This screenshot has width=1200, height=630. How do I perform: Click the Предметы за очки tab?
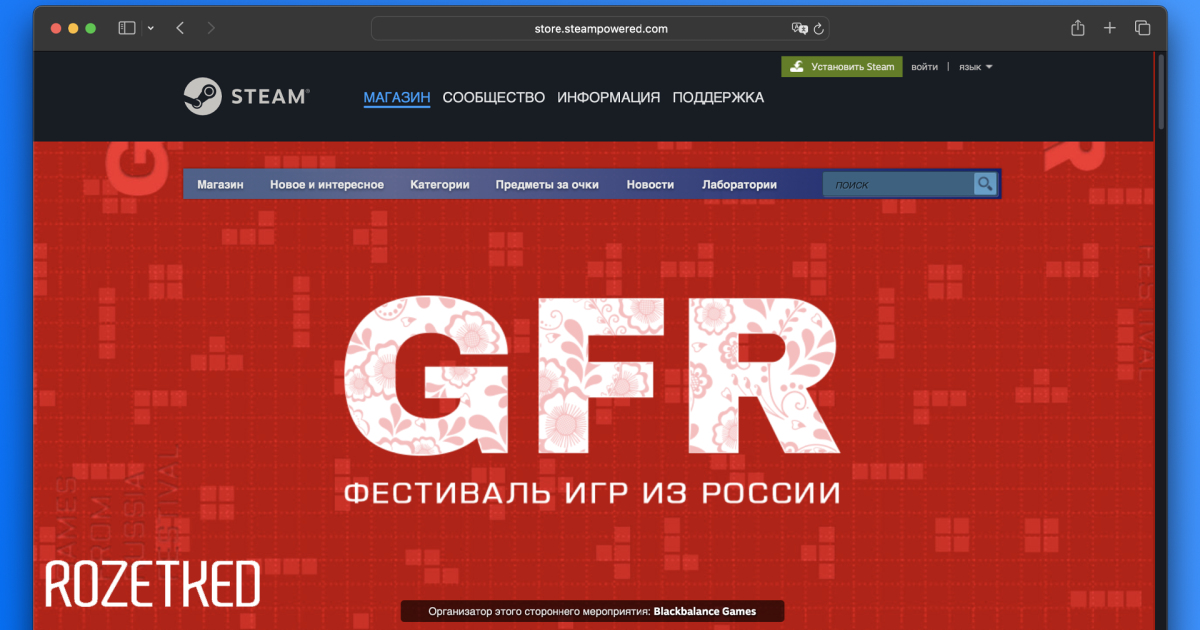pos(547,185)
